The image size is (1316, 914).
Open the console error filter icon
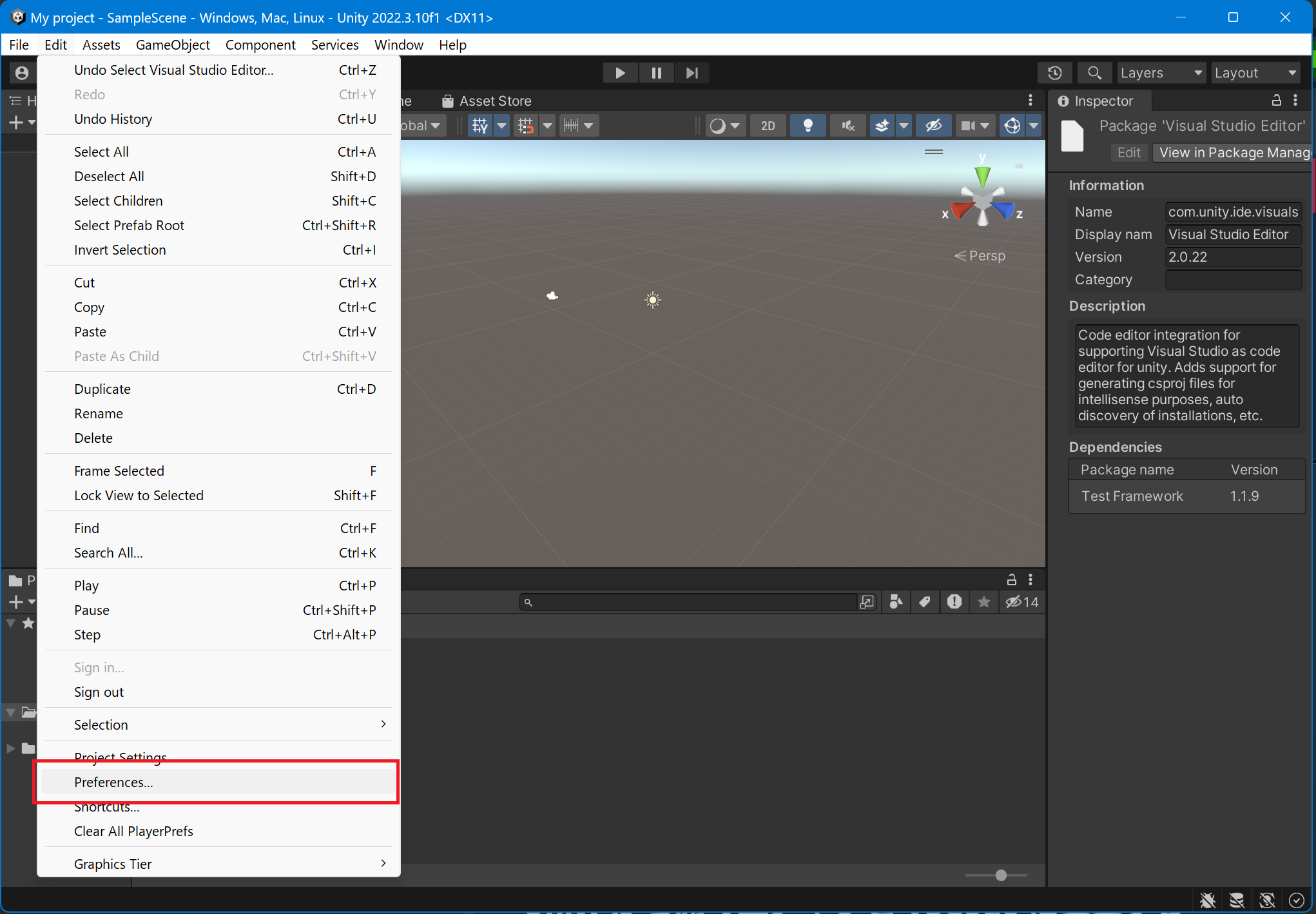954,602
